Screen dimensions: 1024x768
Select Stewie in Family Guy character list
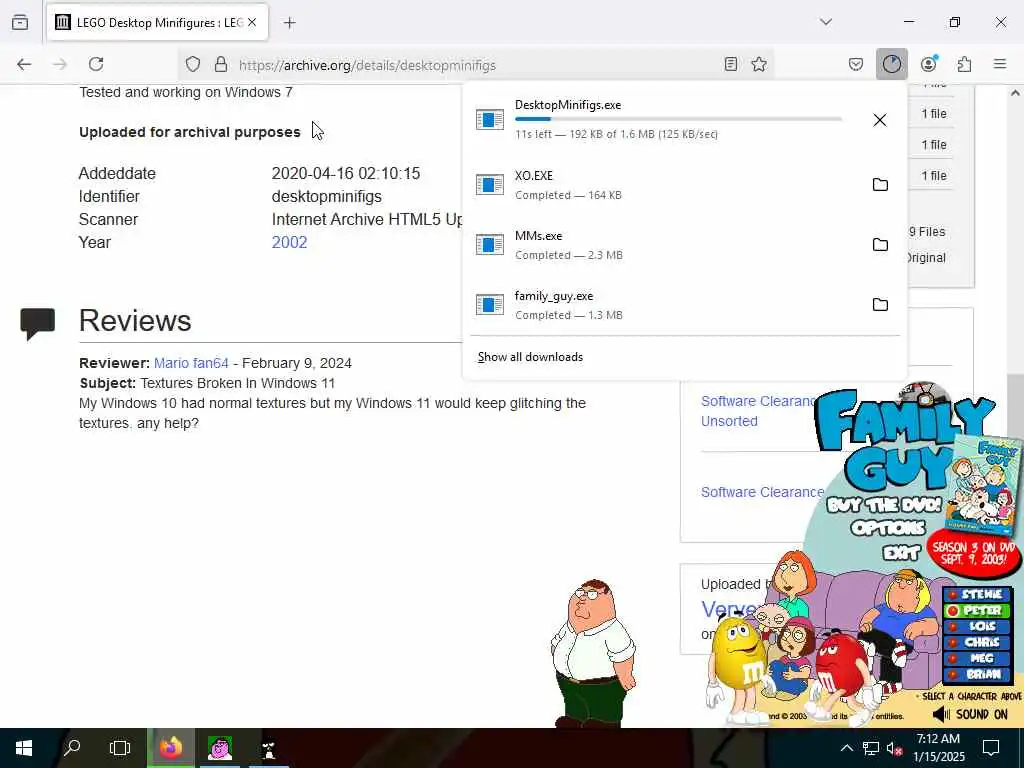(x=976, y=594)
